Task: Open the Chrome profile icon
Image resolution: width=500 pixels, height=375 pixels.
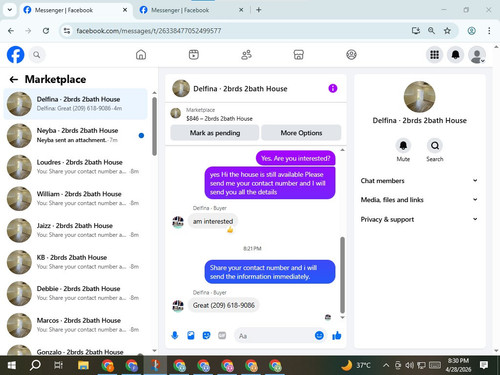Action: coord(471,31)
